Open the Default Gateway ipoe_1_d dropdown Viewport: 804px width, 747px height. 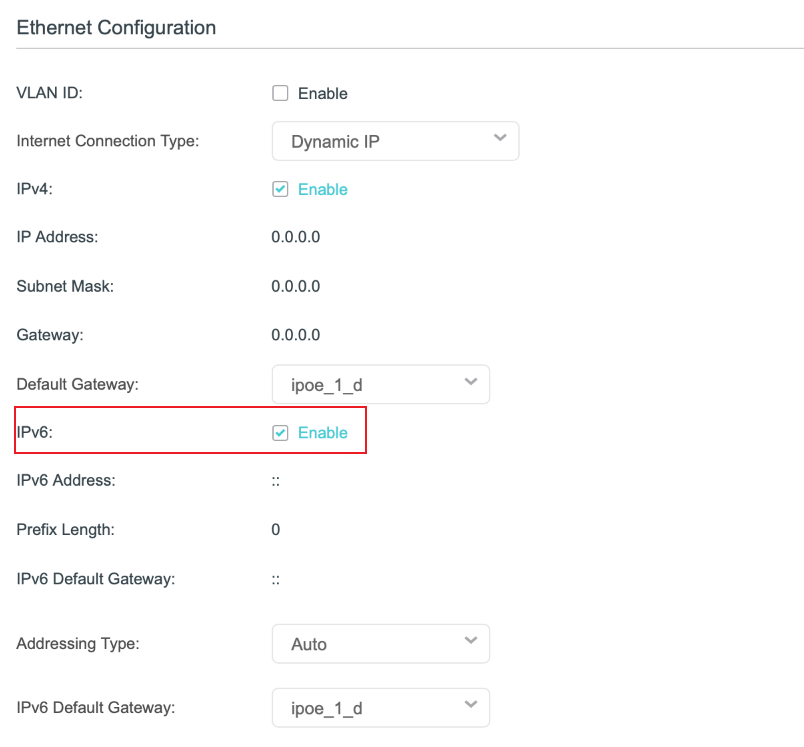[x=380, y=384]
